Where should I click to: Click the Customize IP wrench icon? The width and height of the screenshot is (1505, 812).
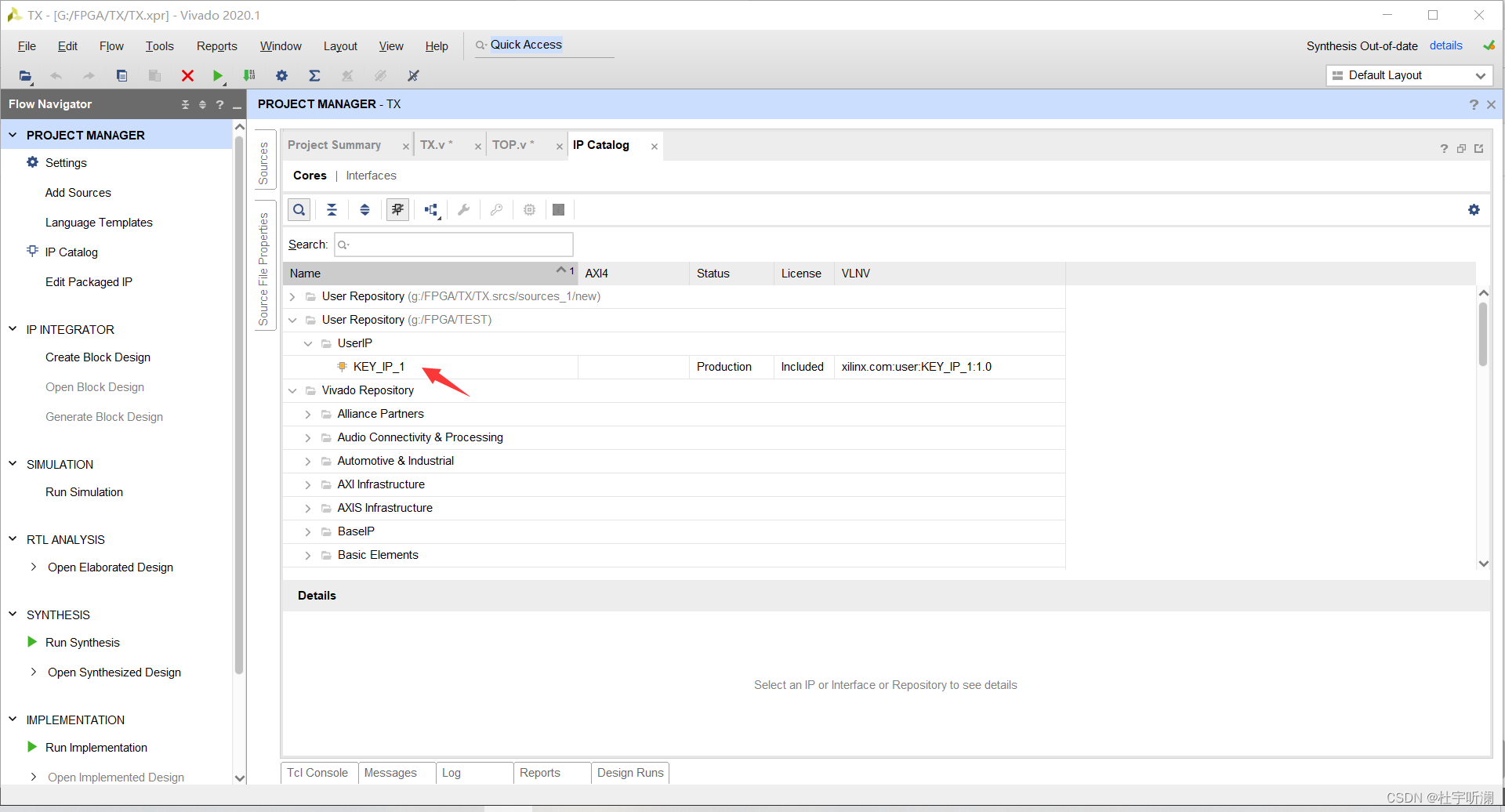[463, 210]
